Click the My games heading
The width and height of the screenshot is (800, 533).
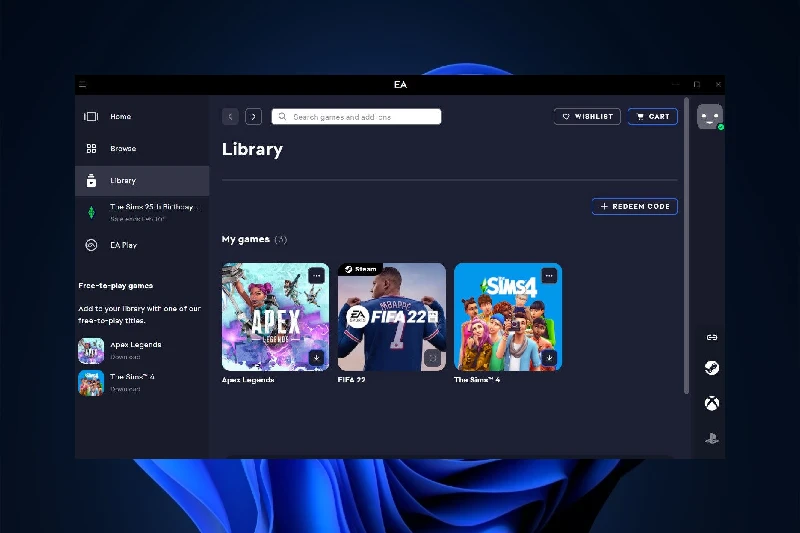tap(246, 239)
